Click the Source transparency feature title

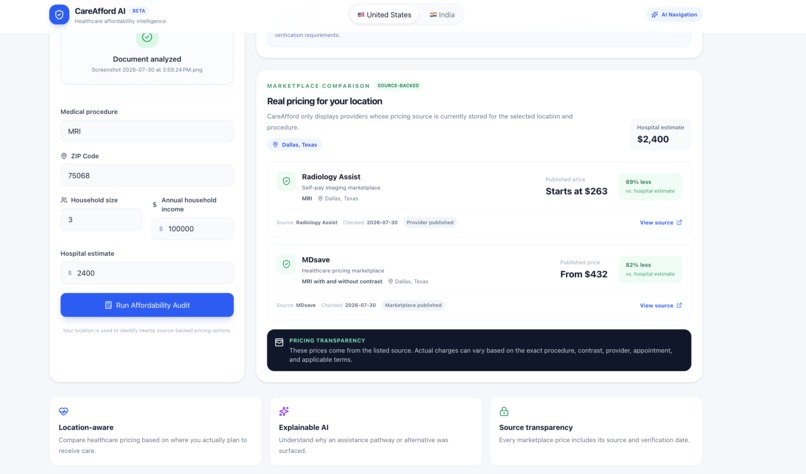[x=536, y=427]
